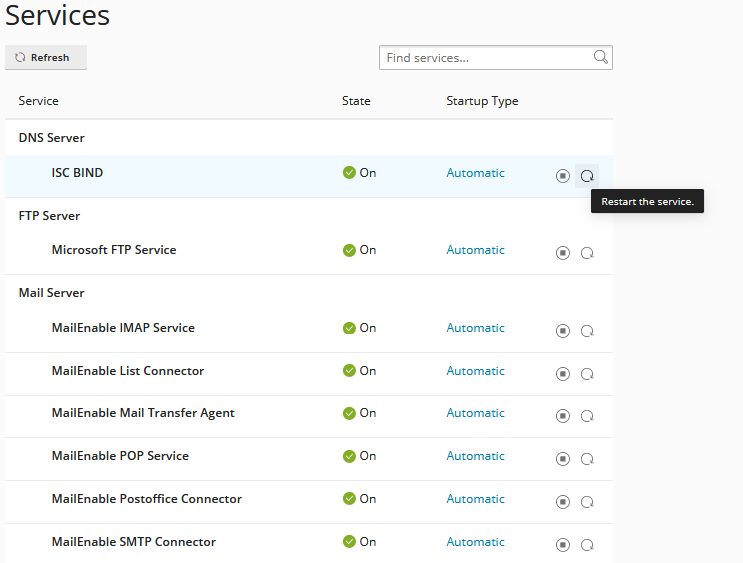Click the Startup Type column header

coord(482,101)
